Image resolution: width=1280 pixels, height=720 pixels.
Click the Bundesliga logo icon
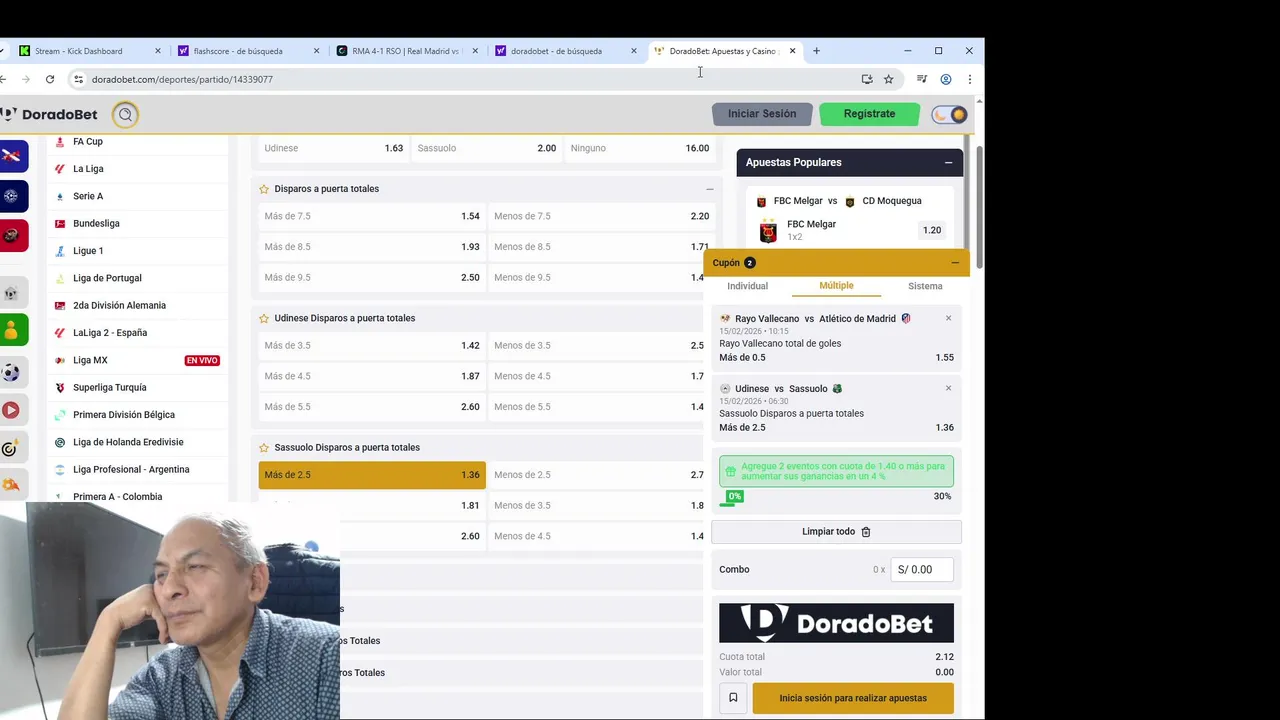pos(60,224)
